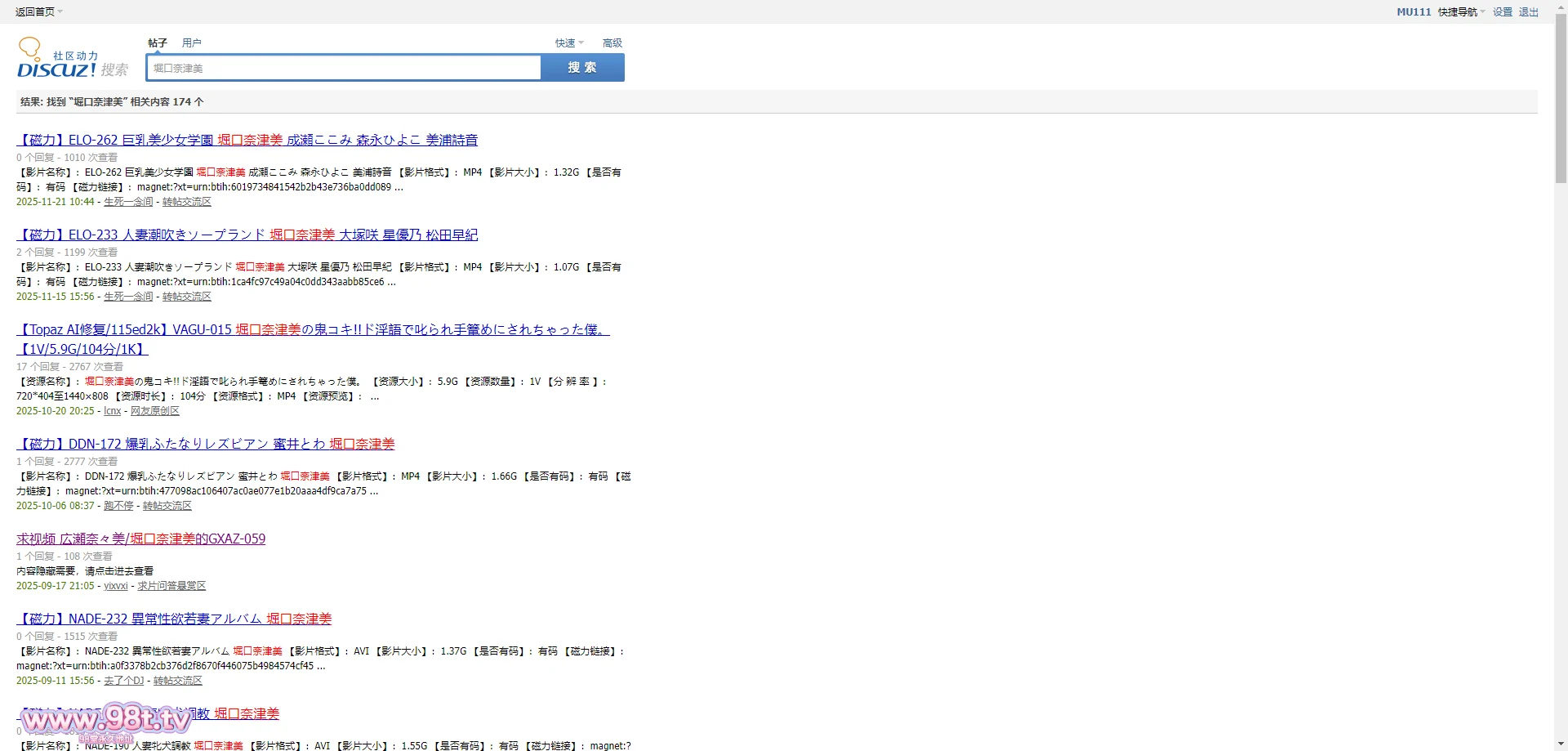Click the Discuz! search logo

coord(72,59)
